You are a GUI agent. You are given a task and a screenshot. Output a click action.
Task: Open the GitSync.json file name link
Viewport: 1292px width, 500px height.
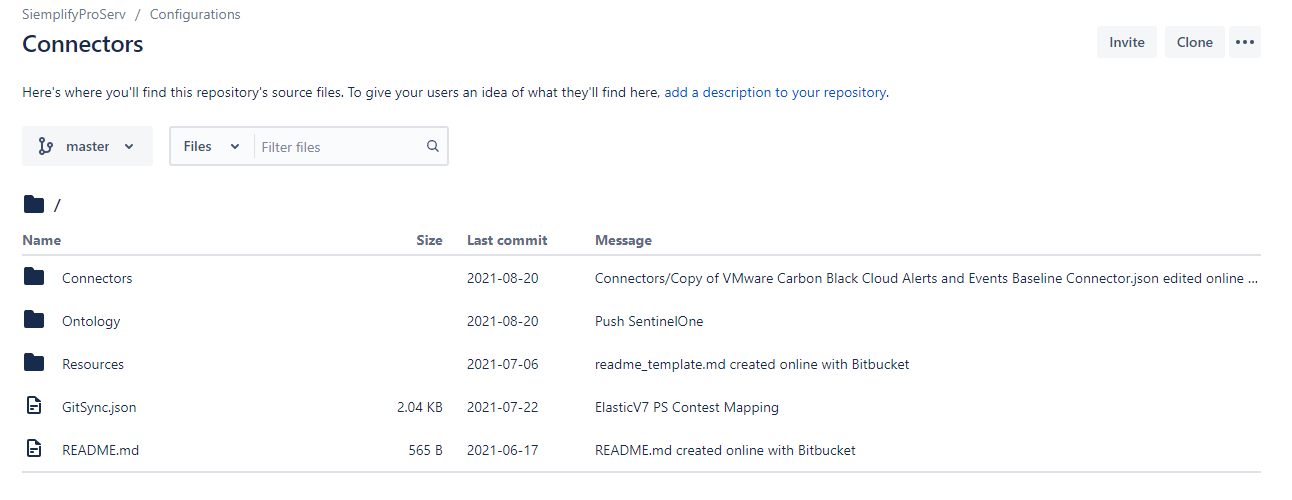tap(99, 407)
